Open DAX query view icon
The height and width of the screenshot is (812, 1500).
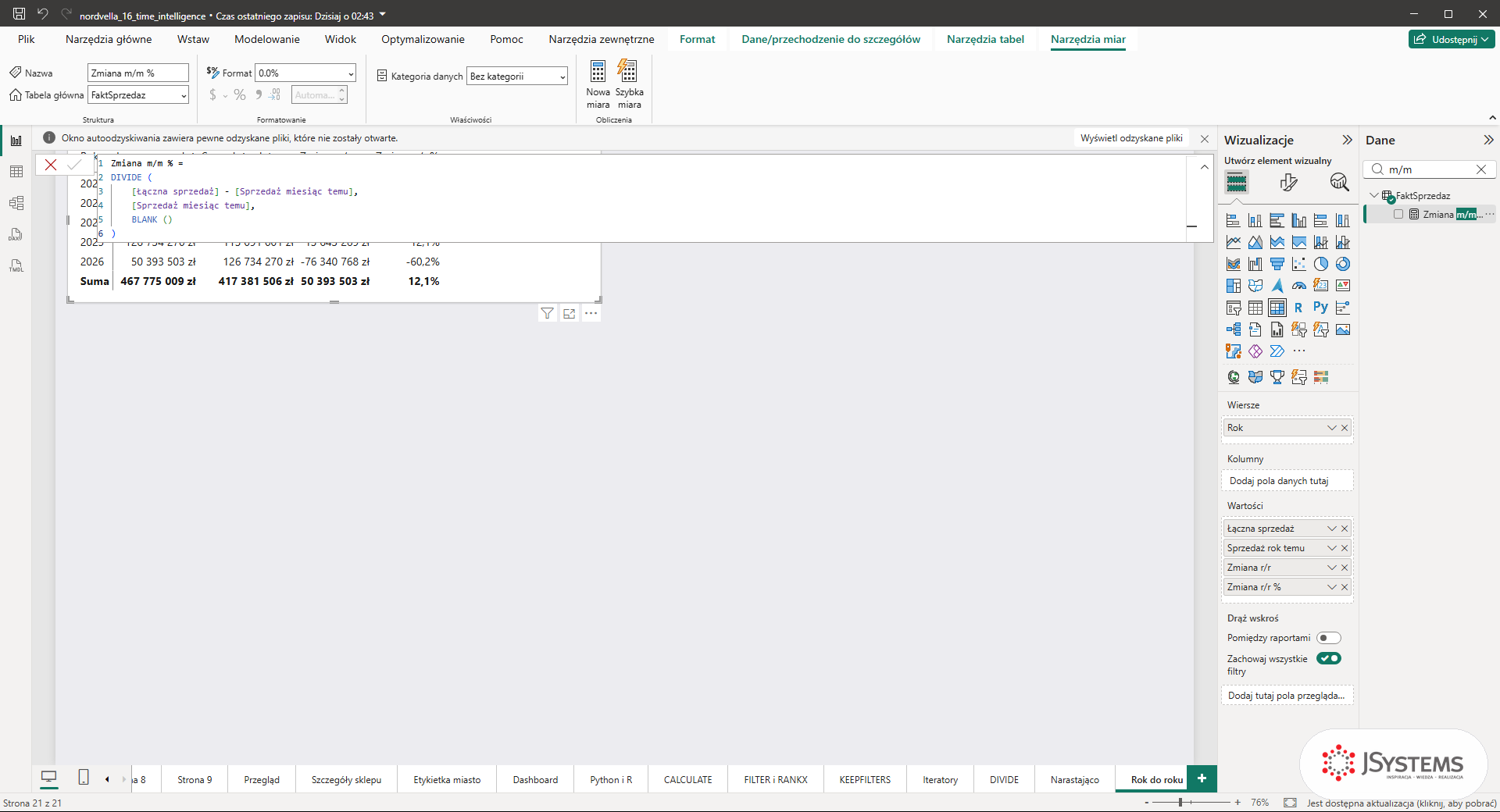(16, 234)
